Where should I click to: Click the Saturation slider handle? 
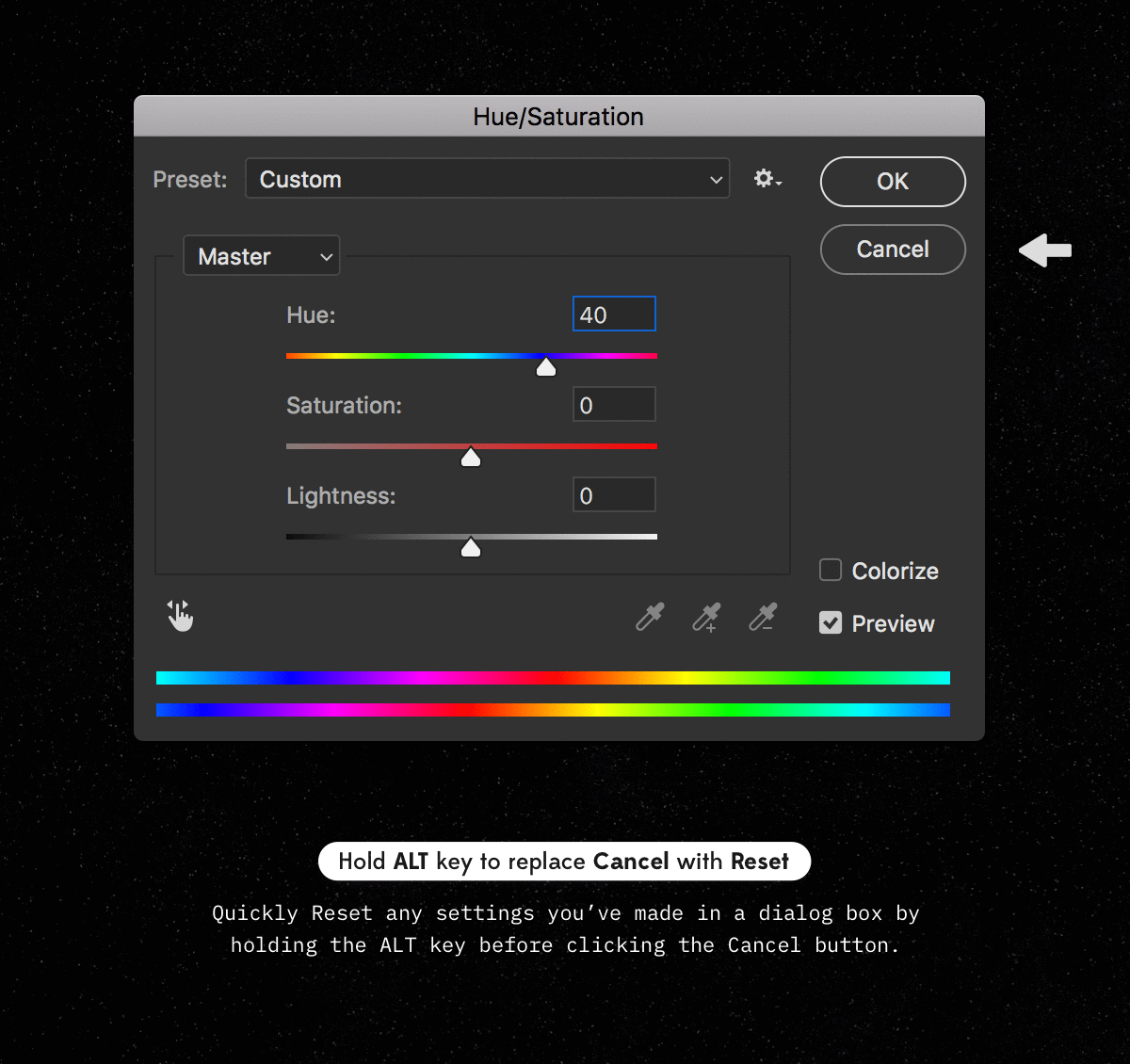tap(471, 457)
